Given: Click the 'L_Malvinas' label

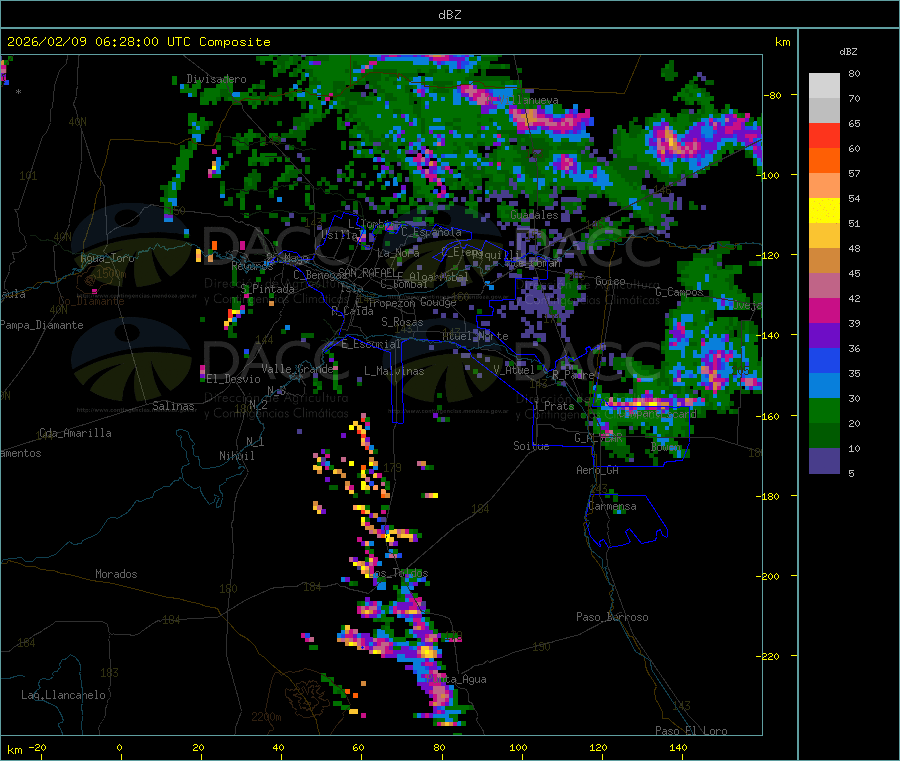Looking at the screenshot, I should [x=394, y=371].
